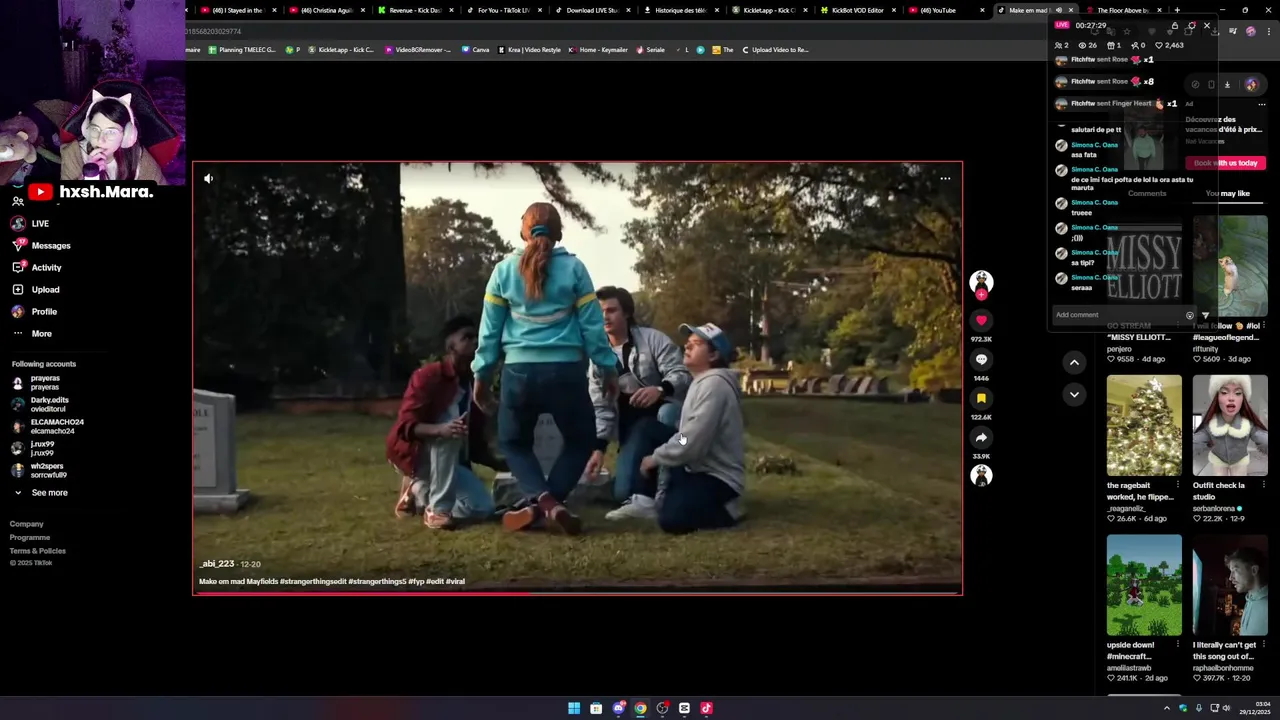Open Windows Start menu
The height and width of the screenshot is (720, 1280).
(x=574, y=708)
